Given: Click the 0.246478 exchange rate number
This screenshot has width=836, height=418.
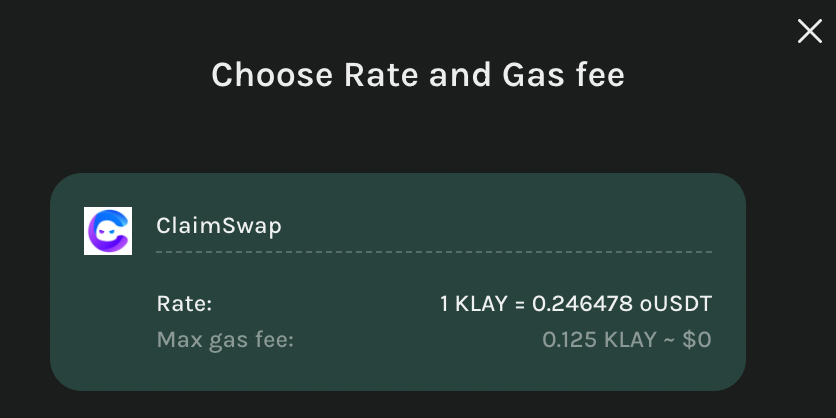Looking at the screenshot, I should pos(582,304).
